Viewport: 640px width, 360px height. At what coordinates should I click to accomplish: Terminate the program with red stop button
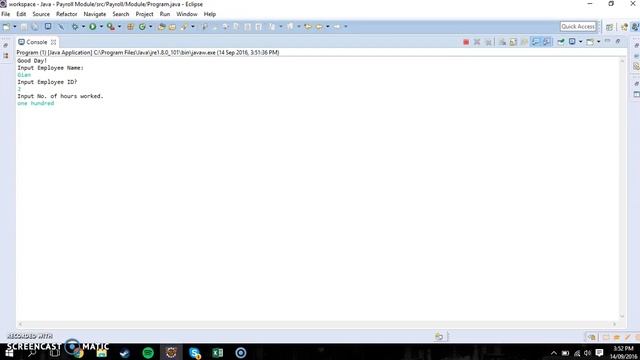tap(466, 42)
